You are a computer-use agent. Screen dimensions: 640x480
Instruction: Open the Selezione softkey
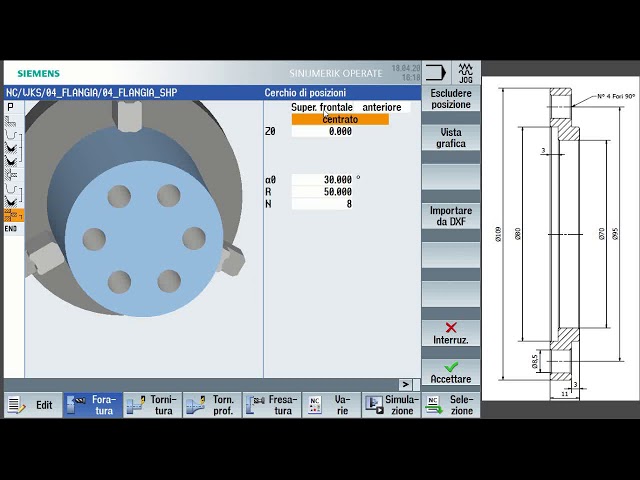pos(451,405)
